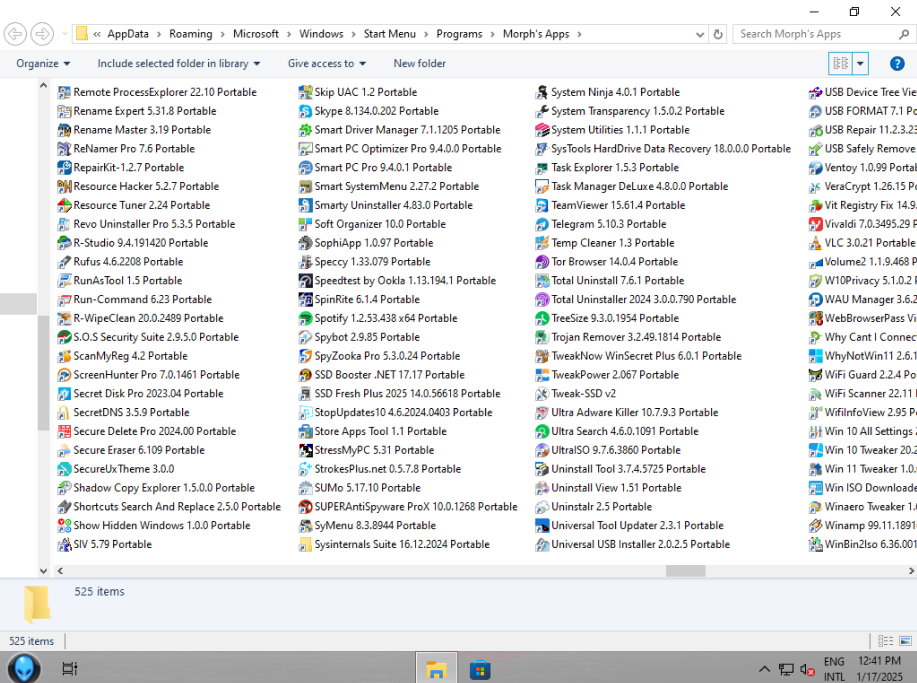This screenshot has height=683, width=917.
Task: Click the New folder button
Action: pyautogui.click(x=419, y=64)
